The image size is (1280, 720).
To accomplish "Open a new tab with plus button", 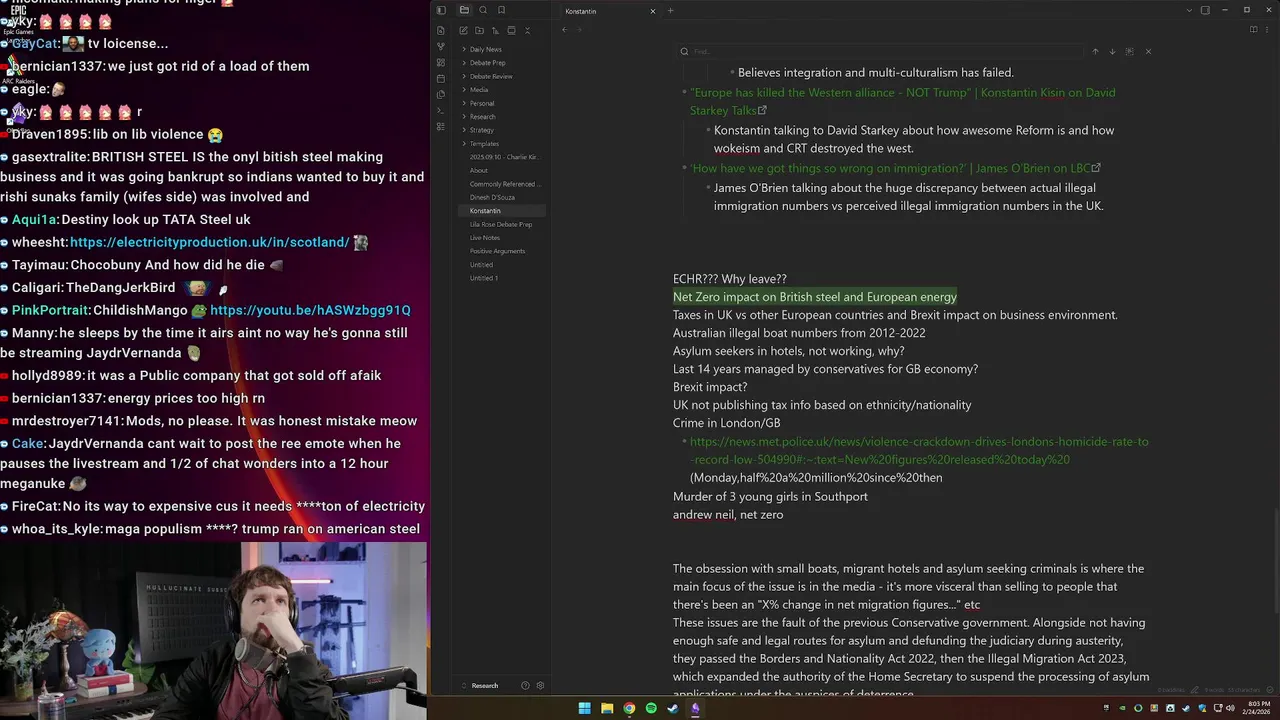I will point(670,11).
